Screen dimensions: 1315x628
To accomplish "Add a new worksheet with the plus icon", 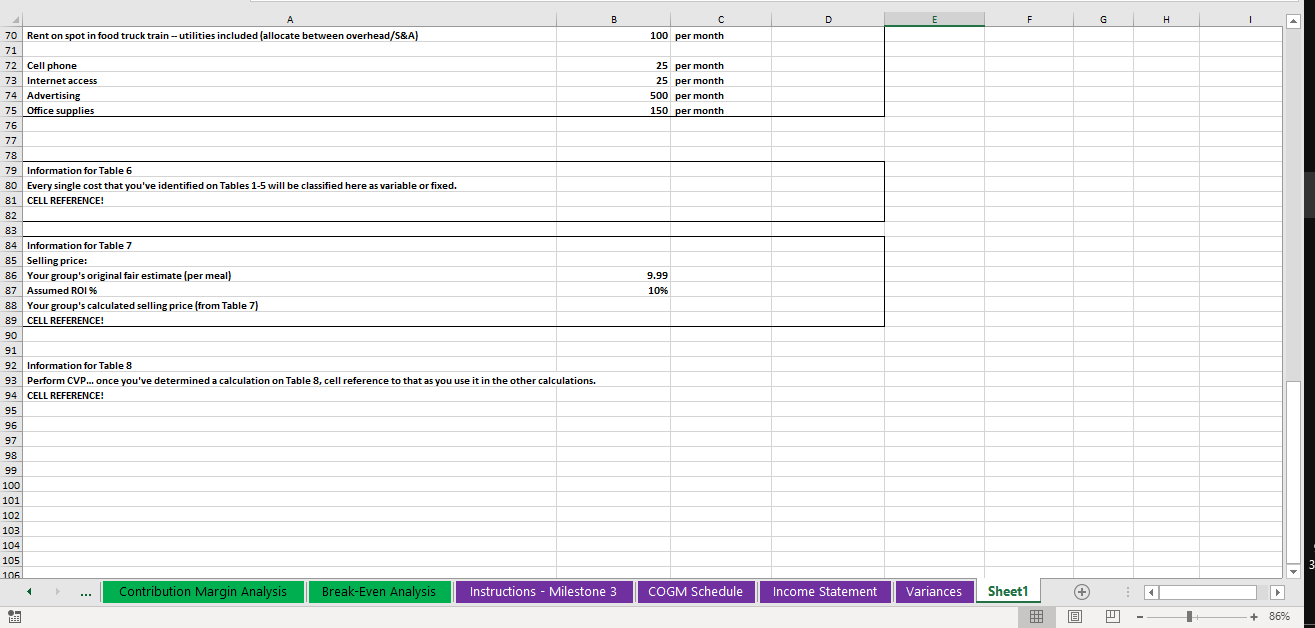I will pos(1081,591).
